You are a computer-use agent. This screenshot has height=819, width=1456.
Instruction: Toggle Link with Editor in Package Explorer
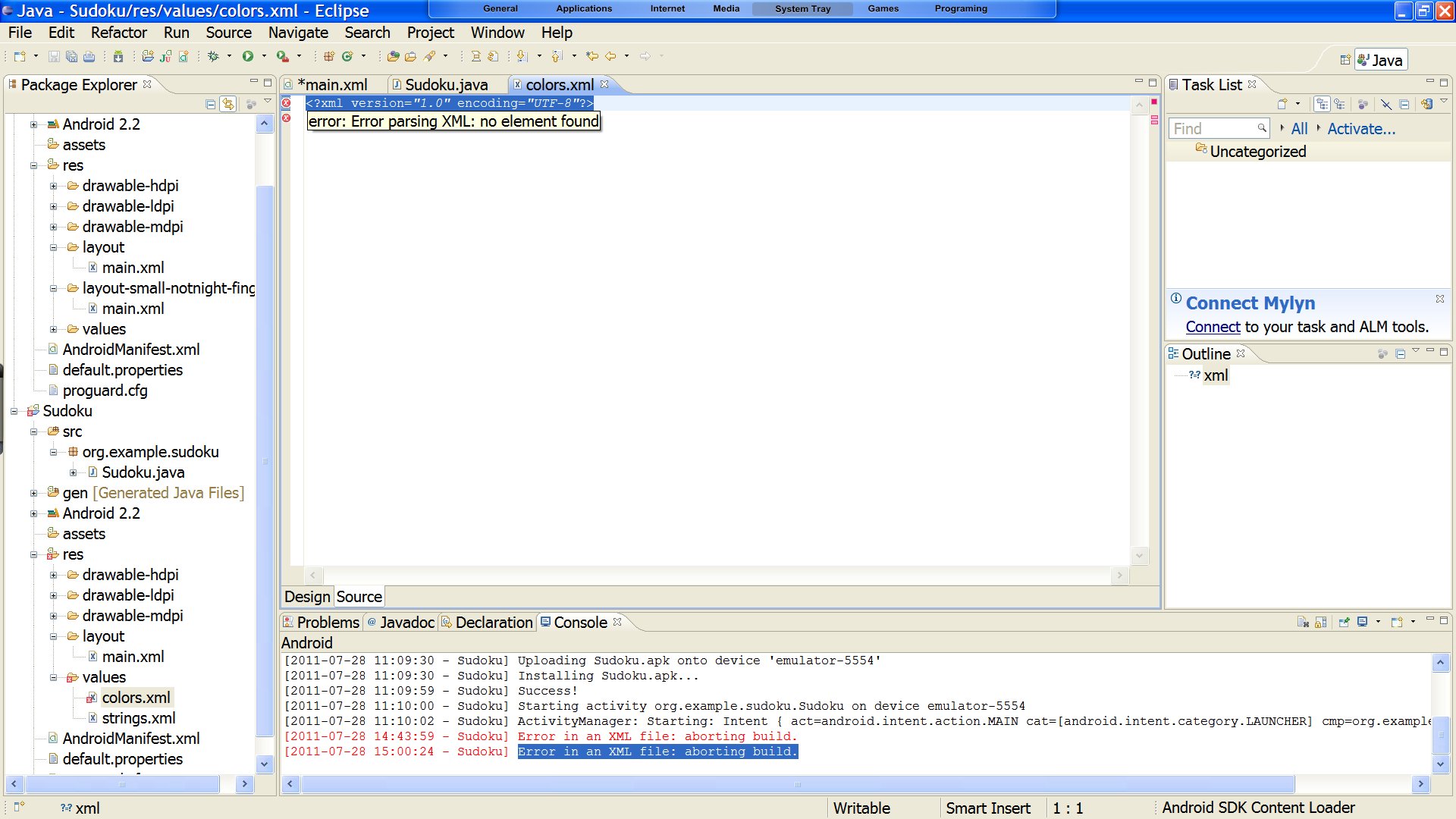(228, 105)
